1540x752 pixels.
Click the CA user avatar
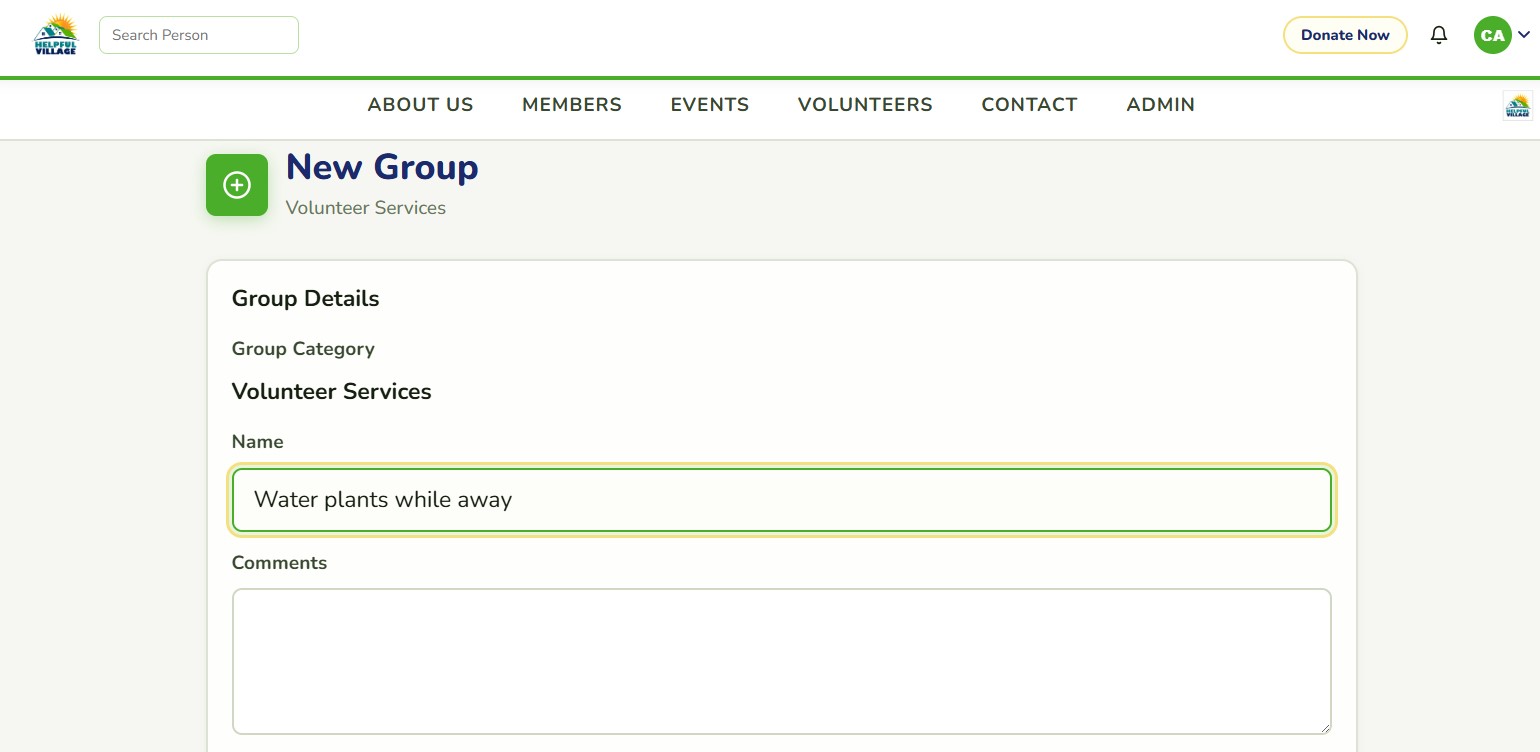[x=1492, y=35]
